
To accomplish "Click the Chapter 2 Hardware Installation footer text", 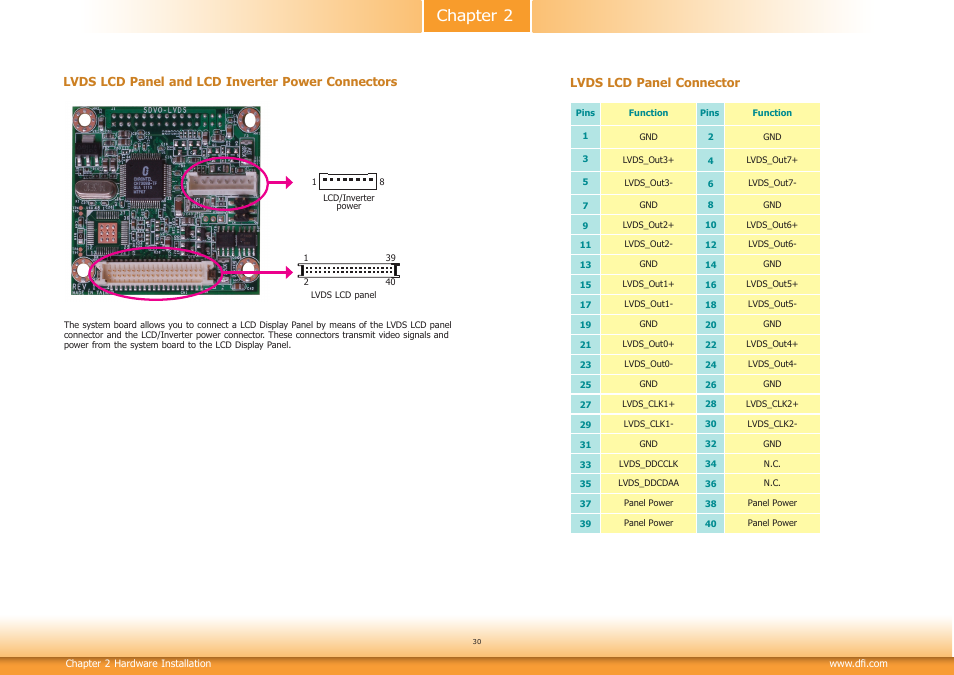I will (138, 664).
